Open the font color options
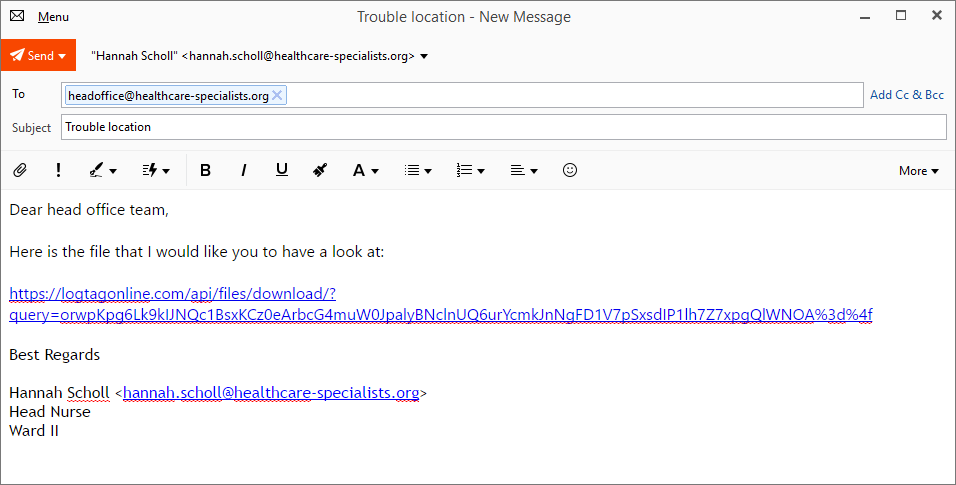The height and width of the screenshot is (485, 956). (365, 171)
